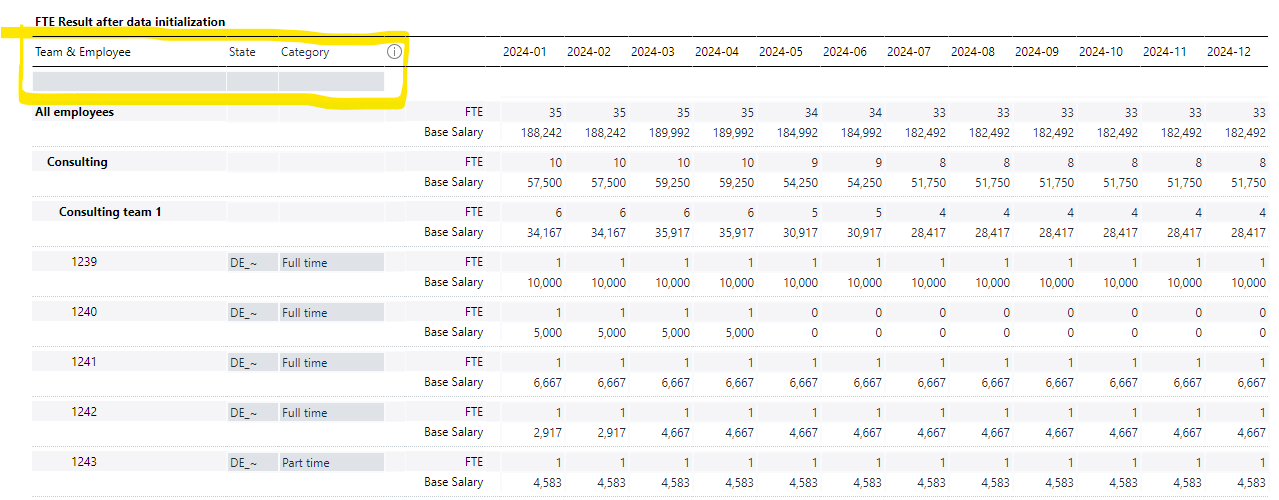Click the Category column header

(305, 52)
